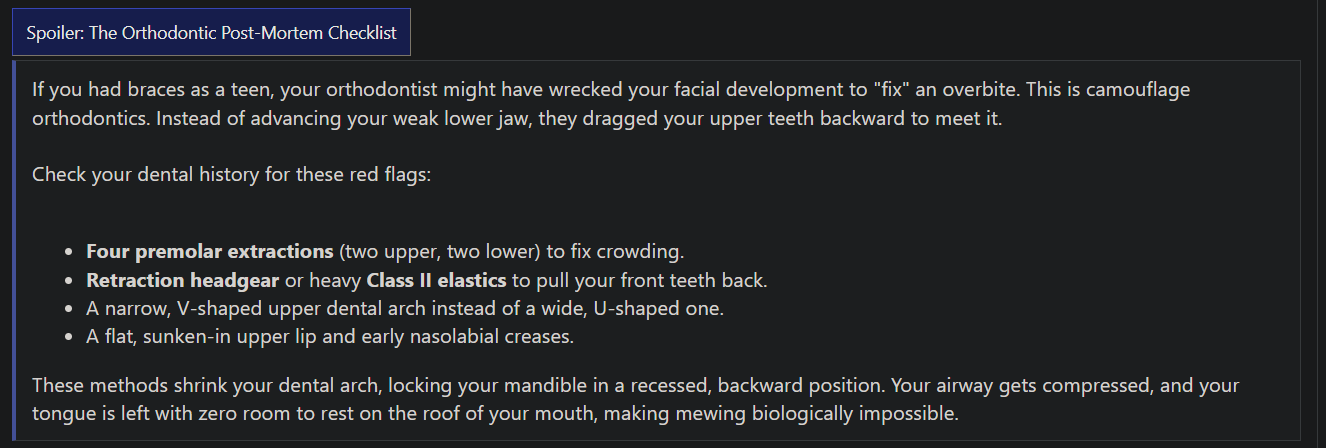
Task: Click the third bullet point marker
Action: 67,309
